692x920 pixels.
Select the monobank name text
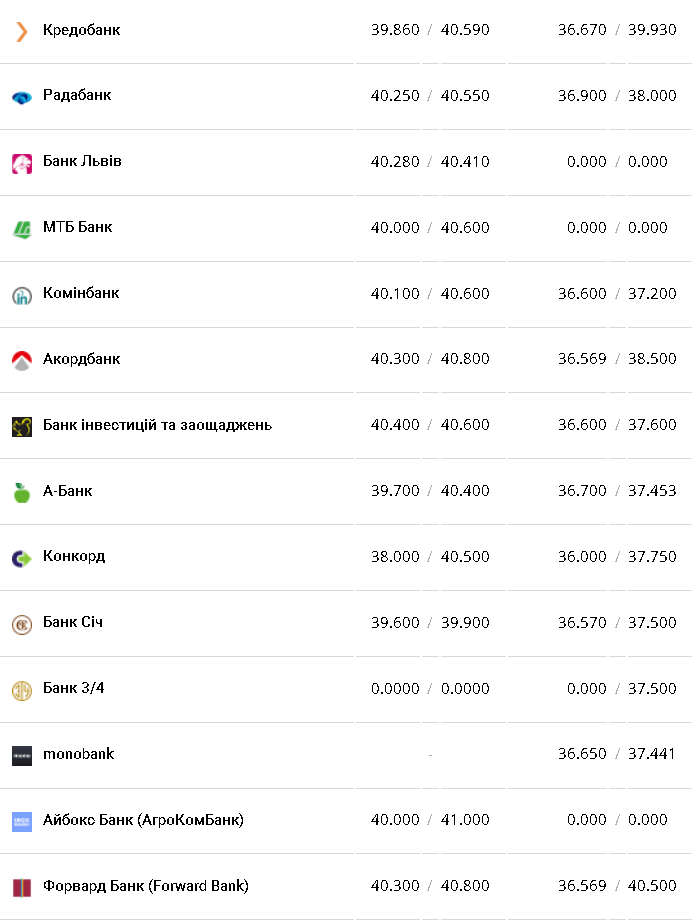(x=78, y=754)
